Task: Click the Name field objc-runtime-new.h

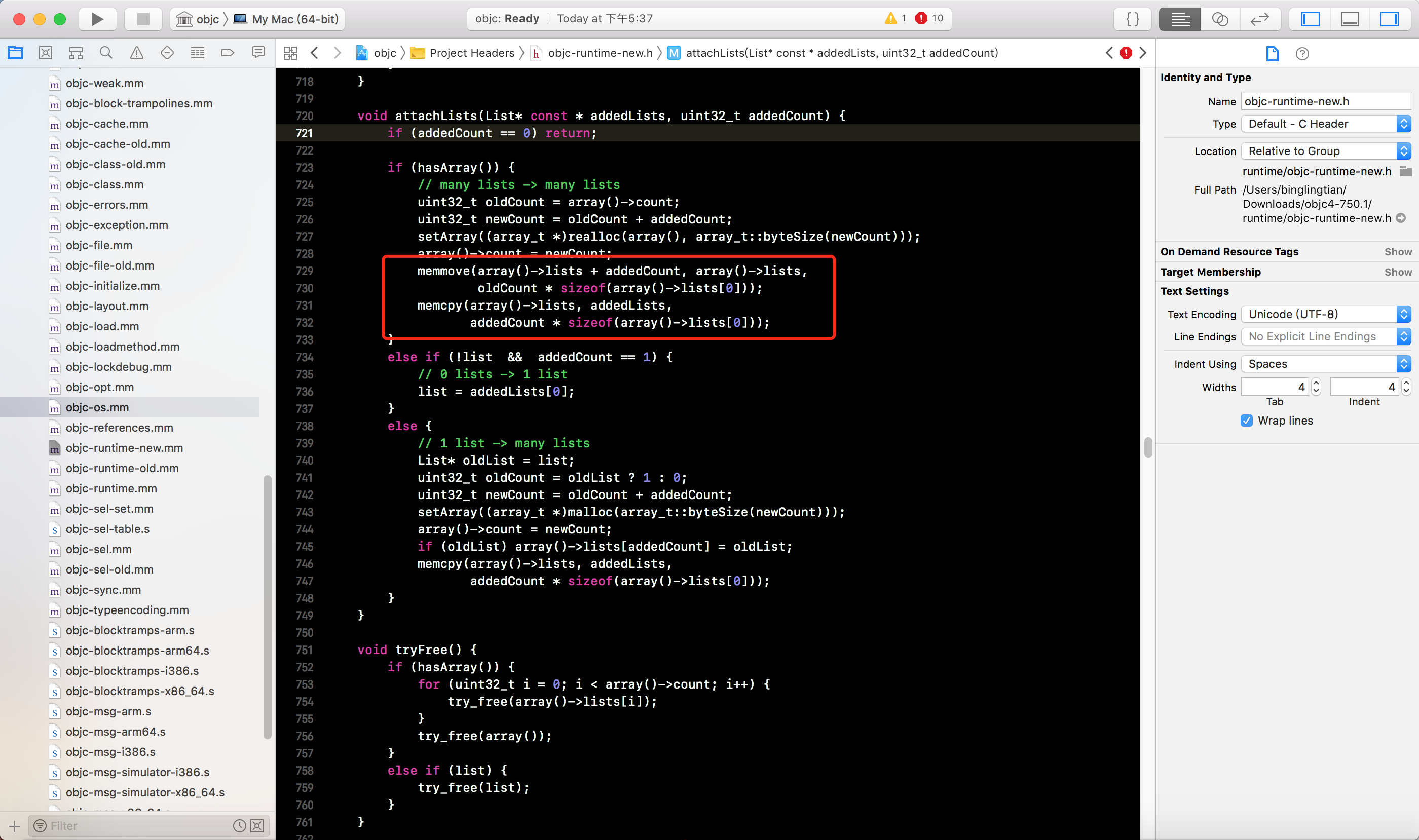Action: (x=1325, y=102)
